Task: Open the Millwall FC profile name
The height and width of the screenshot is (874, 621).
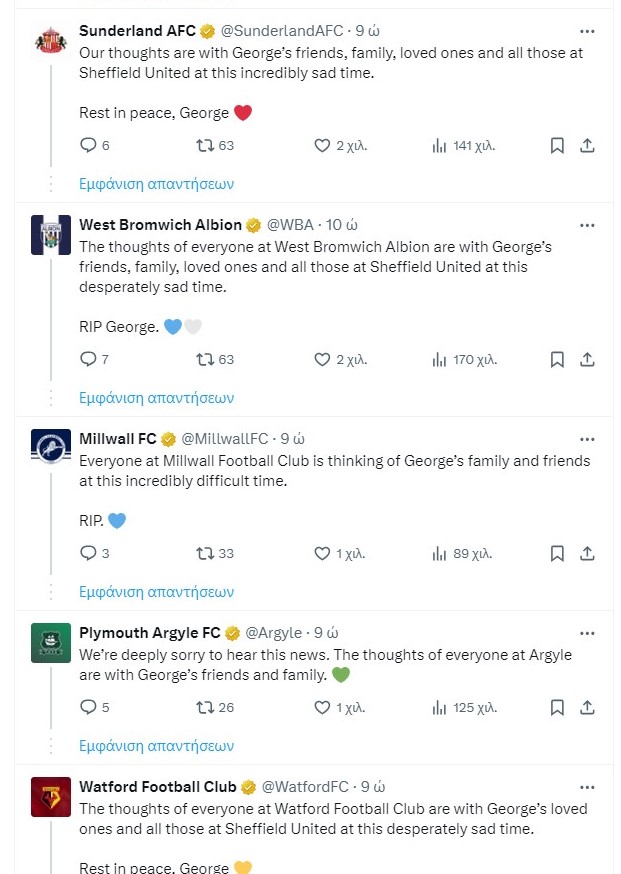Action: (118, 439)
